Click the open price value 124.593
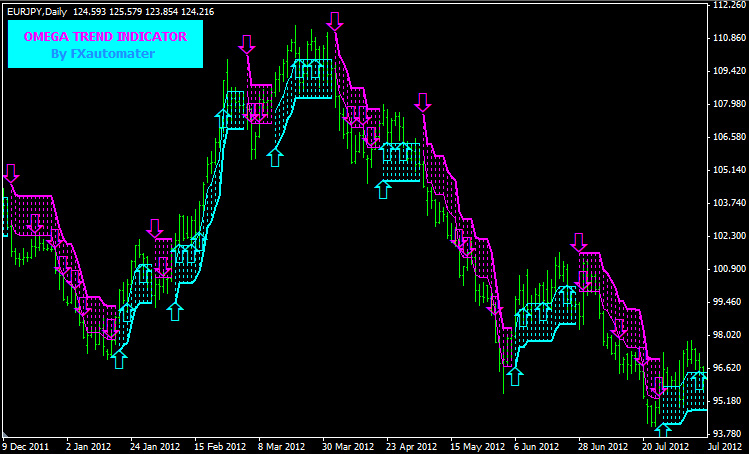Screen dimensions: 749x454 pyautogui.click(x=89, y=11)
